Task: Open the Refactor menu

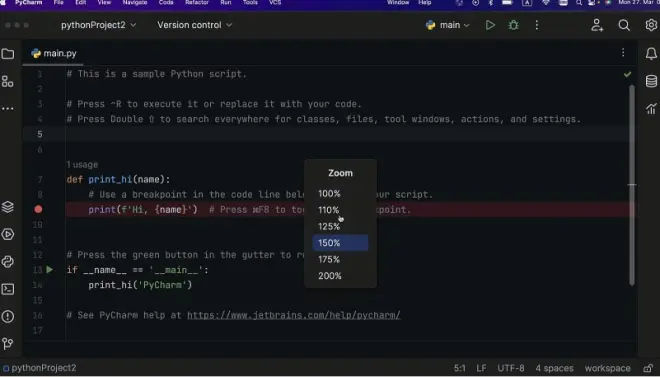Action: pos(197,3)
